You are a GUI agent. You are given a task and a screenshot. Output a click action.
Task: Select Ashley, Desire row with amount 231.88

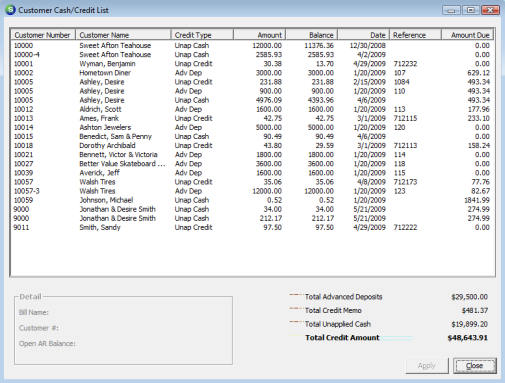point(252,82)
